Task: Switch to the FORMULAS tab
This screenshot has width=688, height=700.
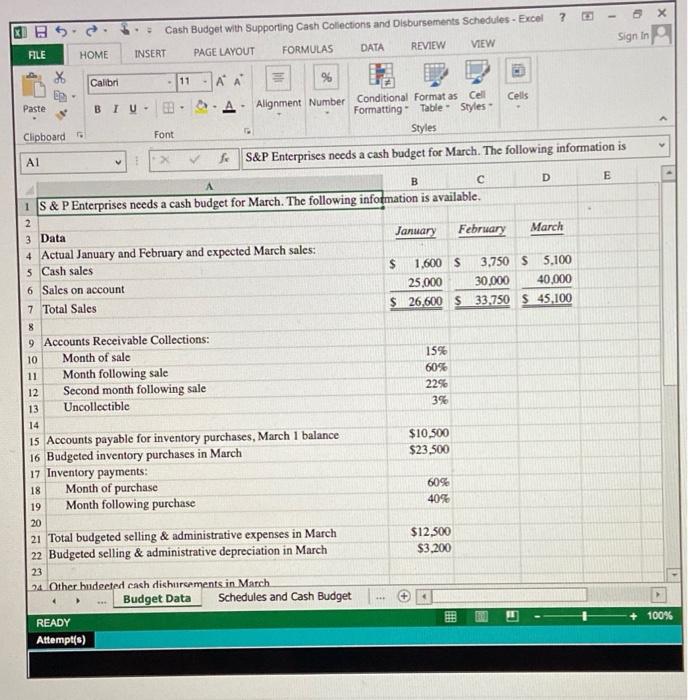Action: (307, 50)
